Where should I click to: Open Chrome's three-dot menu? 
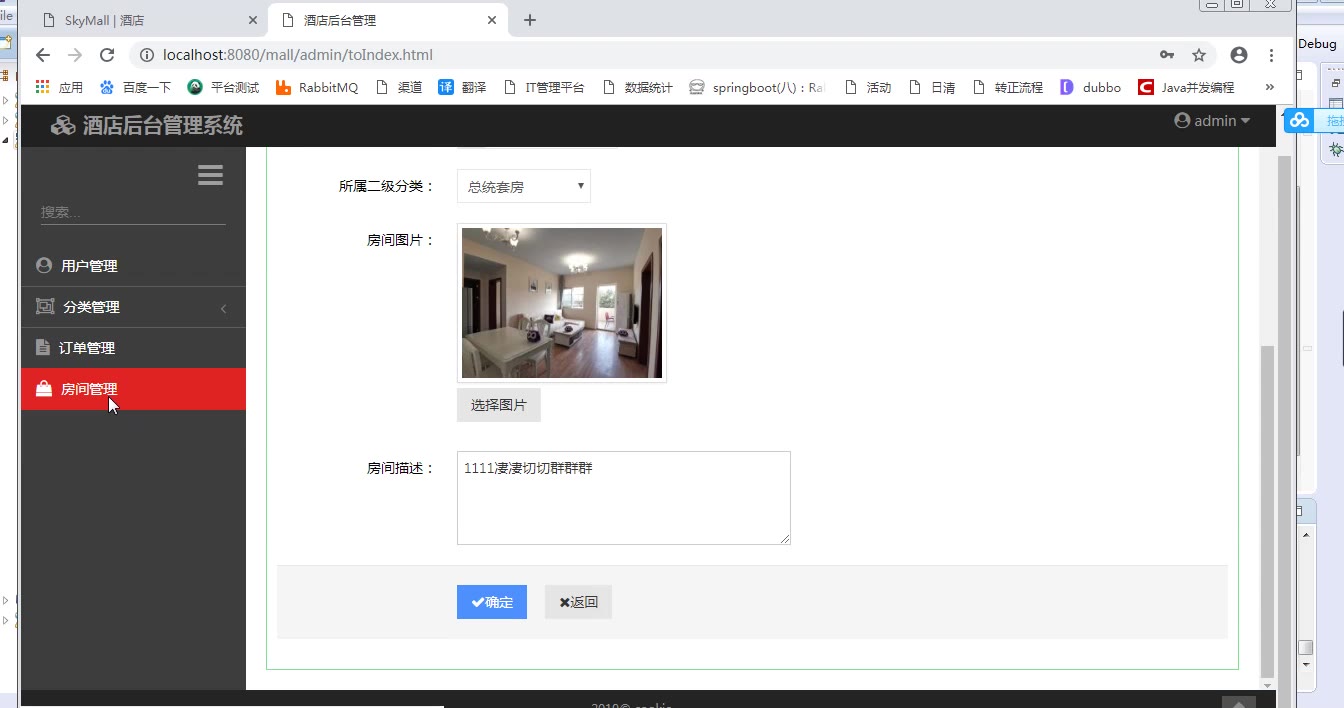[x=1271, y=55]
